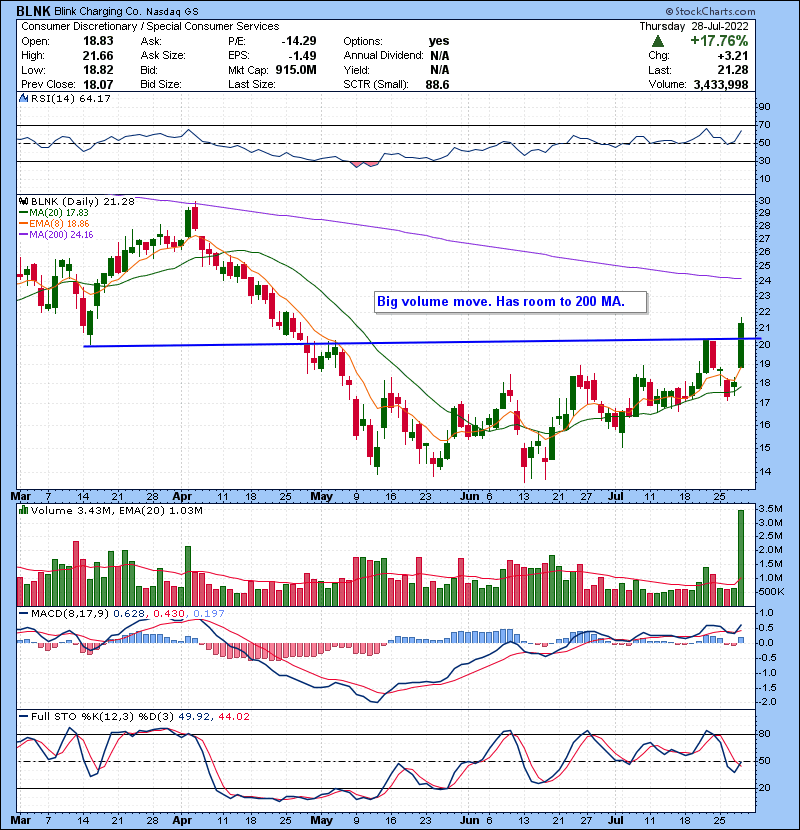Click the Annual Dividend N/A value
The width and height of the screenshot is (800, 830).
439,56
